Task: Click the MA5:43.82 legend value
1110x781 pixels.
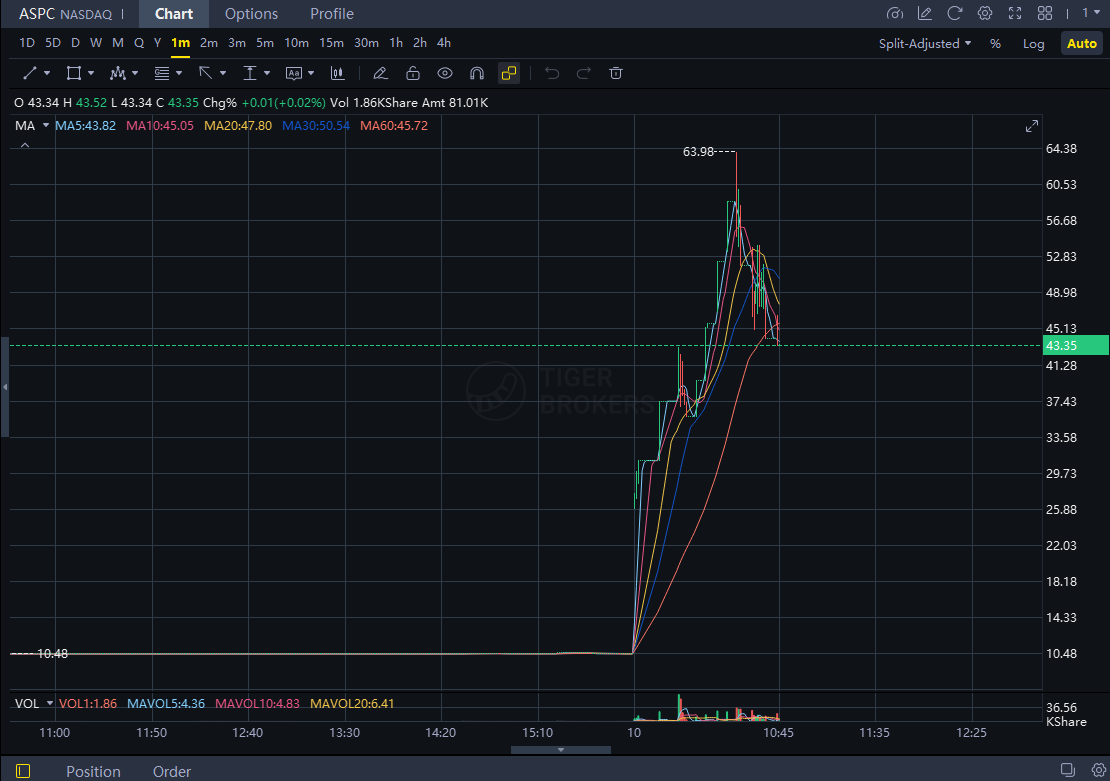Action: coord(86,125)
